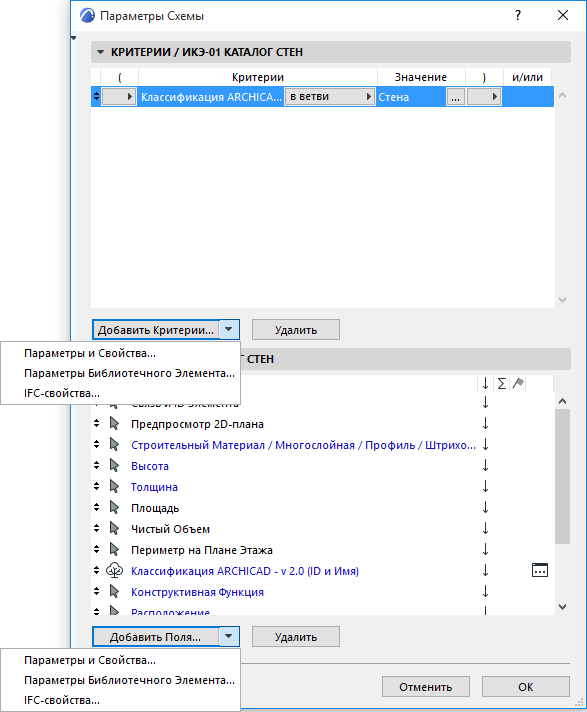Screen dimensions: 587x712
Task: Toggle the sort arrow for Конструктивная Функция
Action: (485, 592)
